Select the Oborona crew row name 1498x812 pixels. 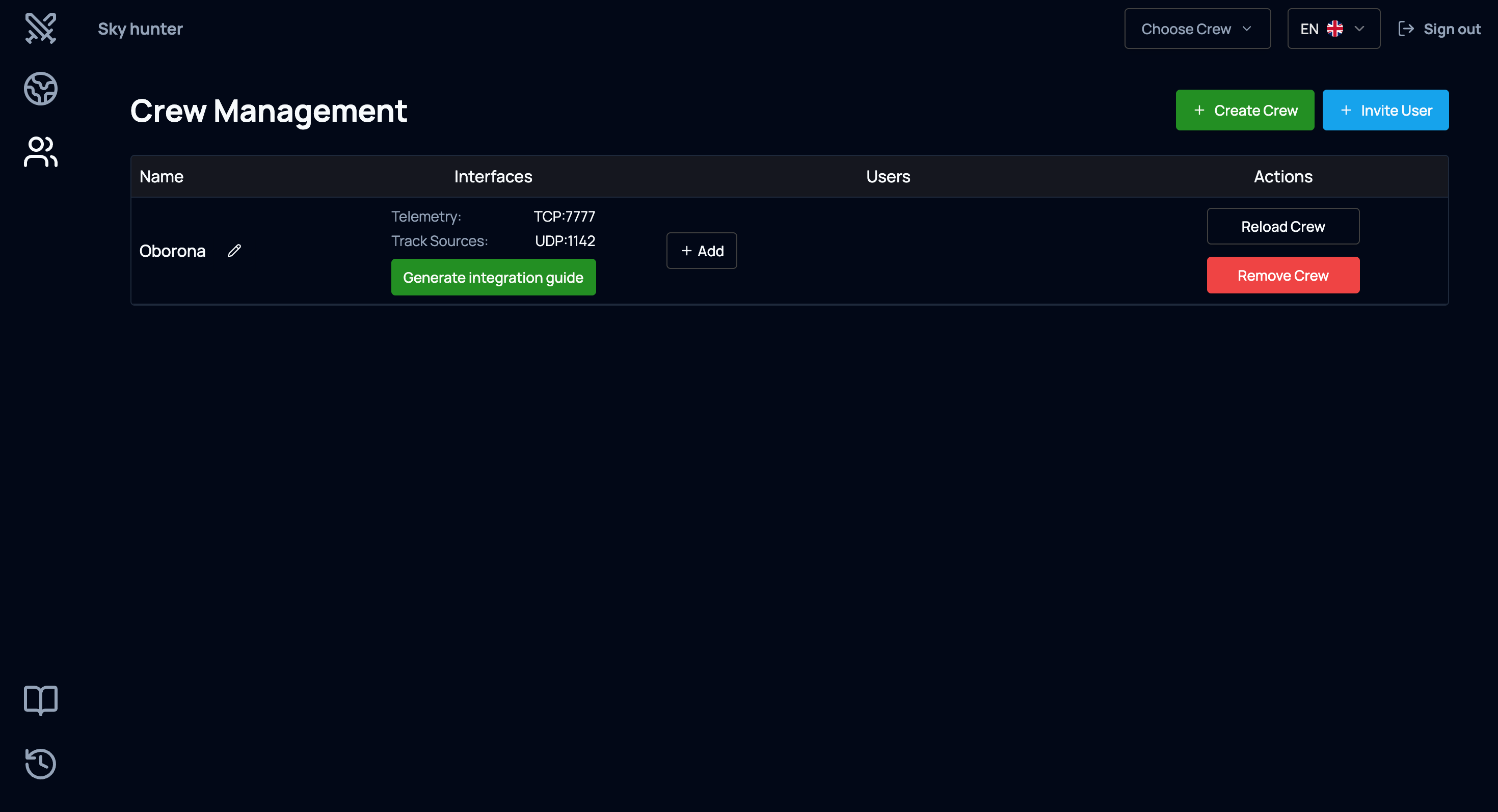coord(172,251)
